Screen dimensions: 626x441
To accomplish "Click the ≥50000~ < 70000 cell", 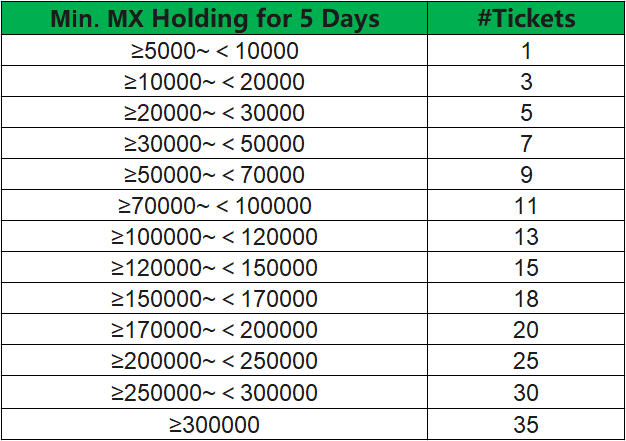I will coord(214,175).
